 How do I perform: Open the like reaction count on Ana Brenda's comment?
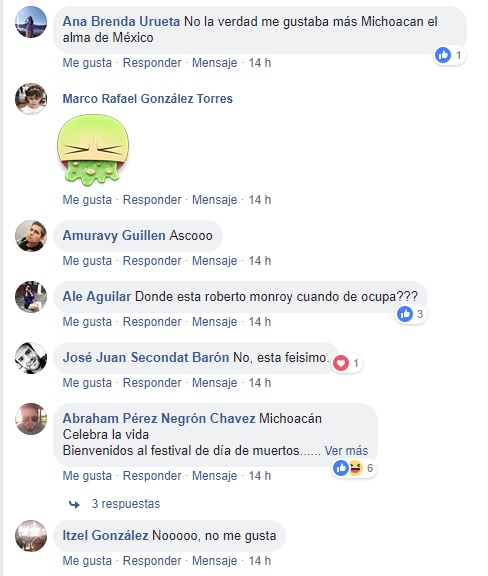pyautogui.click(x=449, y=55)
